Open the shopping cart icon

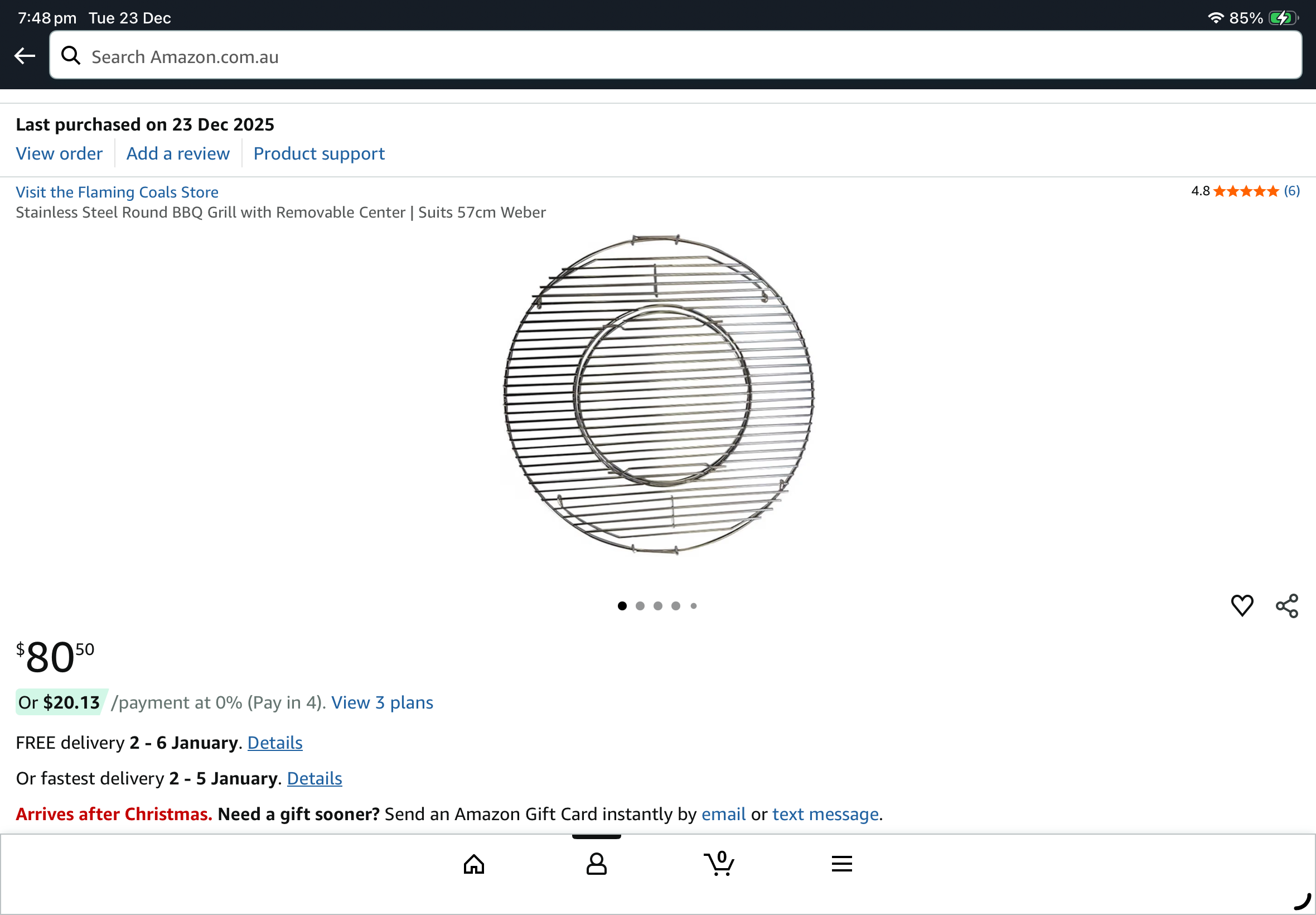point(719,863)
